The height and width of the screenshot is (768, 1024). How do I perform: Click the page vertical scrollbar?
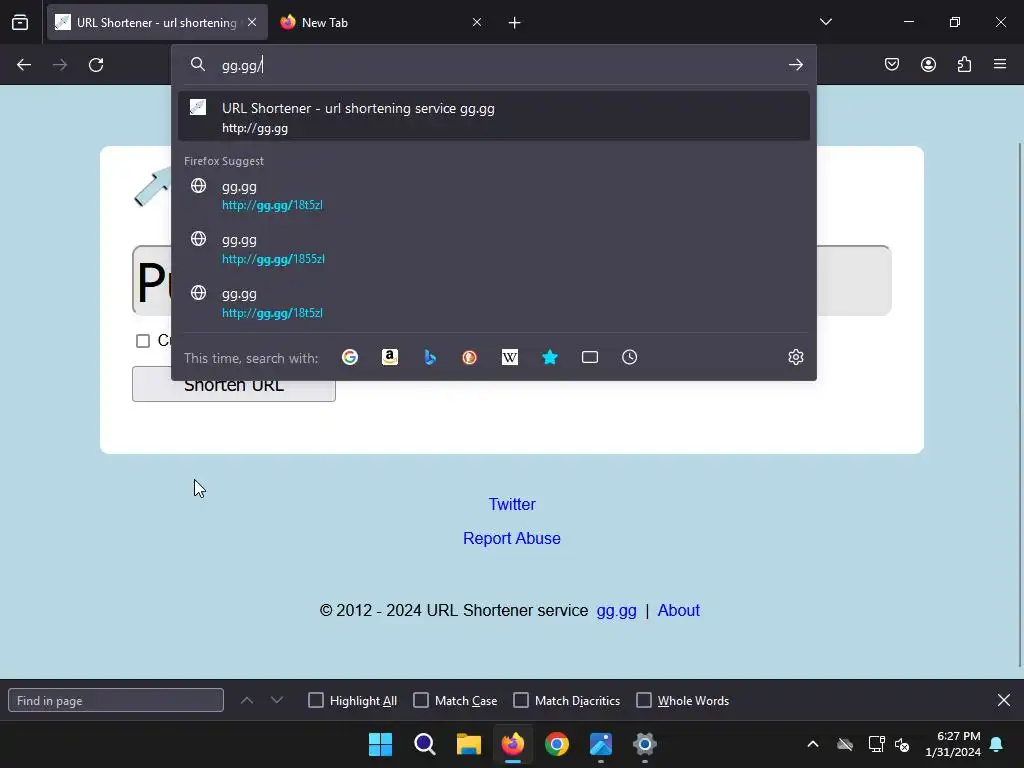point(1019,405)
